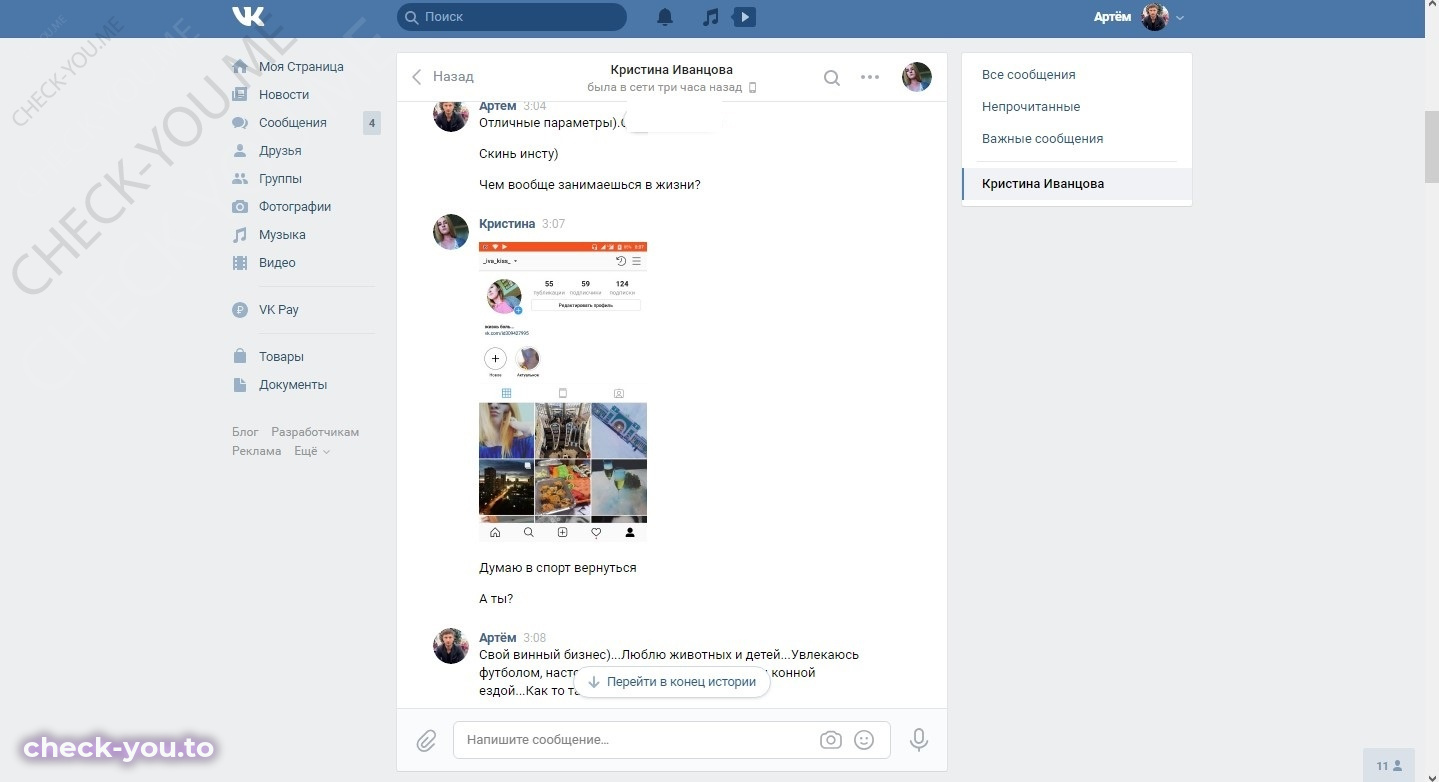1439x782 pixels.
Task: Go back with the Назад button
Action: click(442, 77)
